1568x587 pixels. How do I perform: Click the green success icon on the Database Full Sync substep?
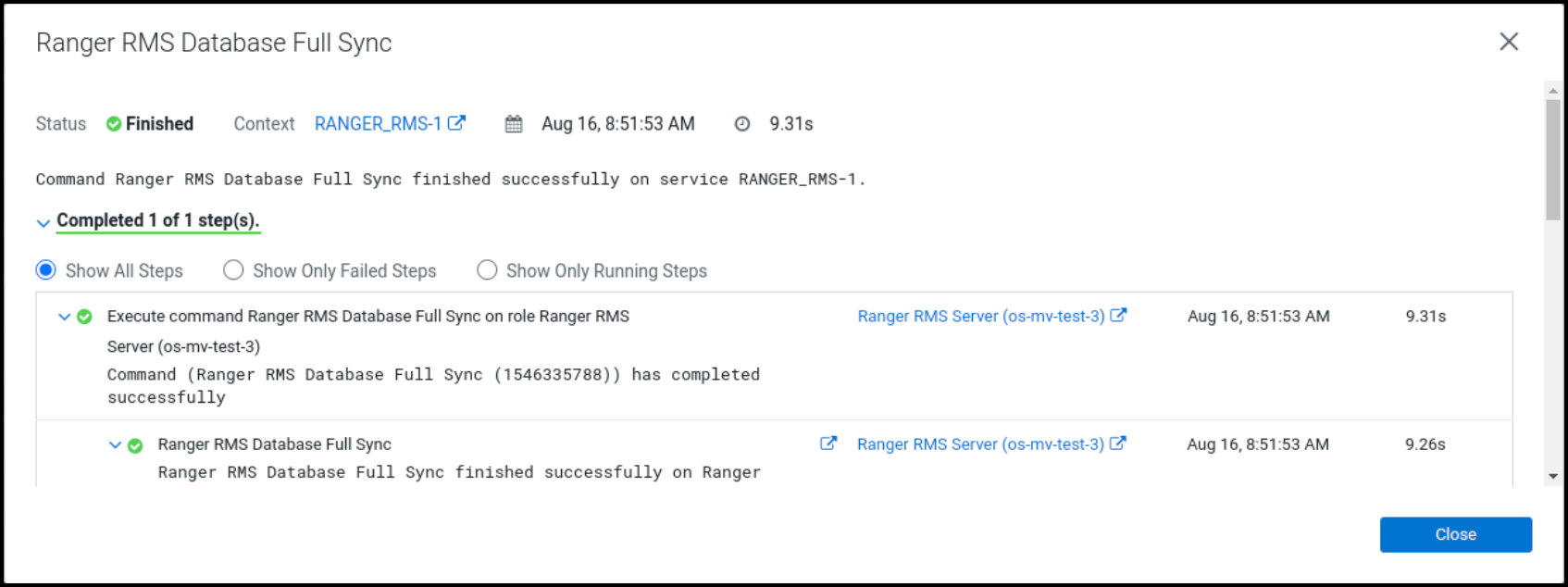135,444
